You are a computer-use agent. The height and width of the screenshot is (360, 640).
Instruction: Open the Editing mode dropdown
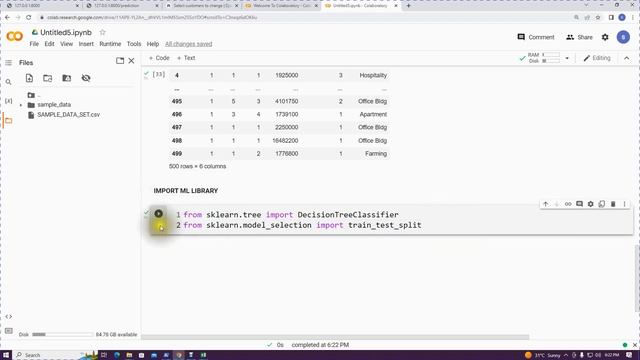tap(597, 58)
